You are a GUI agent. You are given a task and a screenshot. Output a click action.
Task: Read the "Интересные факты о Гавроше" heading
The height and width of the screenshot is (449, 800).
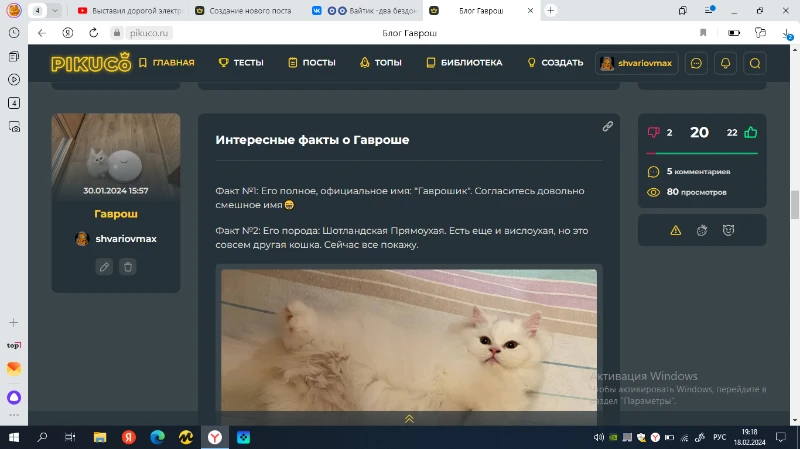(312, 140)
